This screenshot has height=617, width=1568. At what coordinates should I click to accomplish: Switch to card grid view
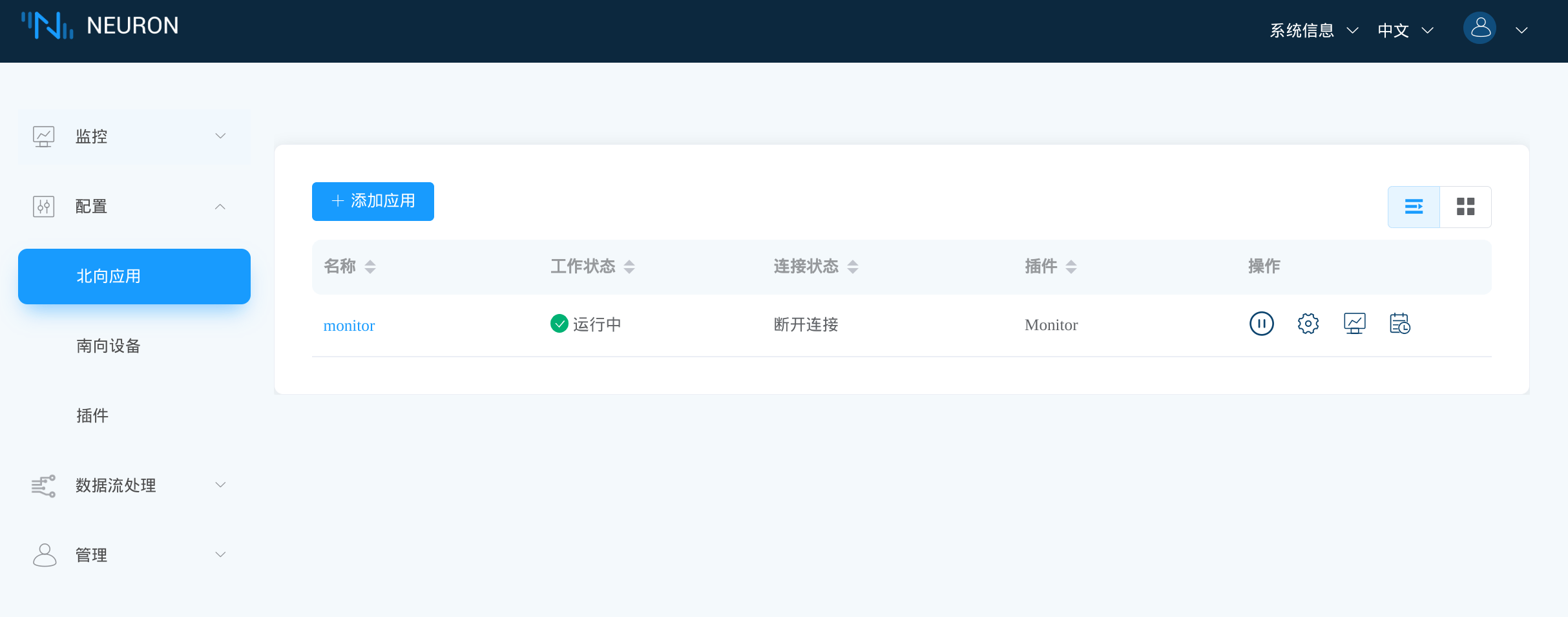click(1465, 207)
